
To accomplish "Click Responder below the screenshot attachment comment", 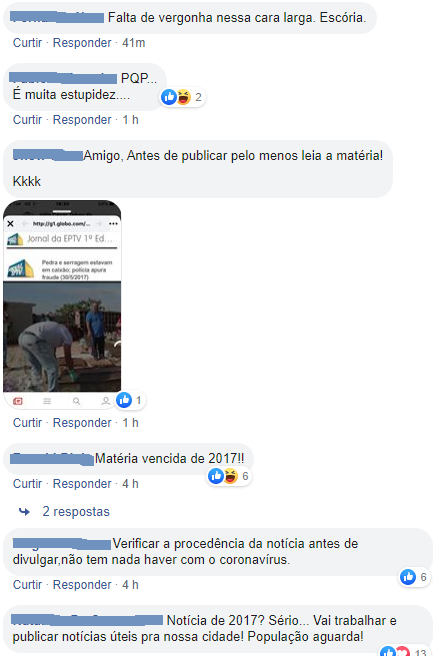I will [x=82, y=423].
